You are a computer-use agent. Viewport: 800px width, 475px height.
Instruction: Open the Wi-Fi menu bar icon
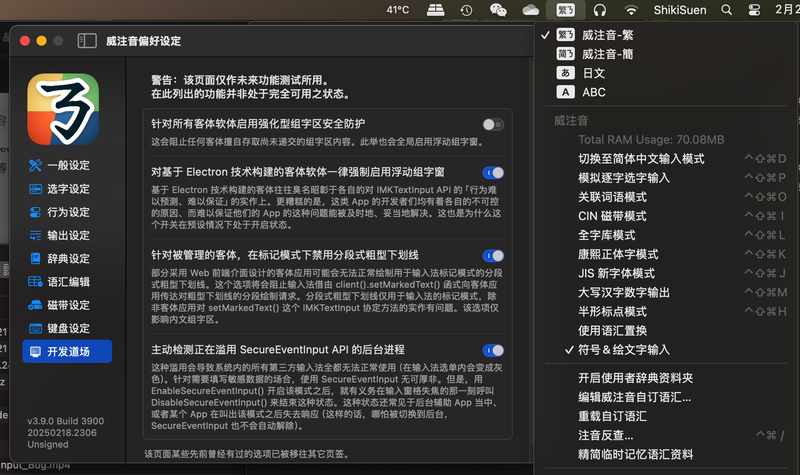631,10
